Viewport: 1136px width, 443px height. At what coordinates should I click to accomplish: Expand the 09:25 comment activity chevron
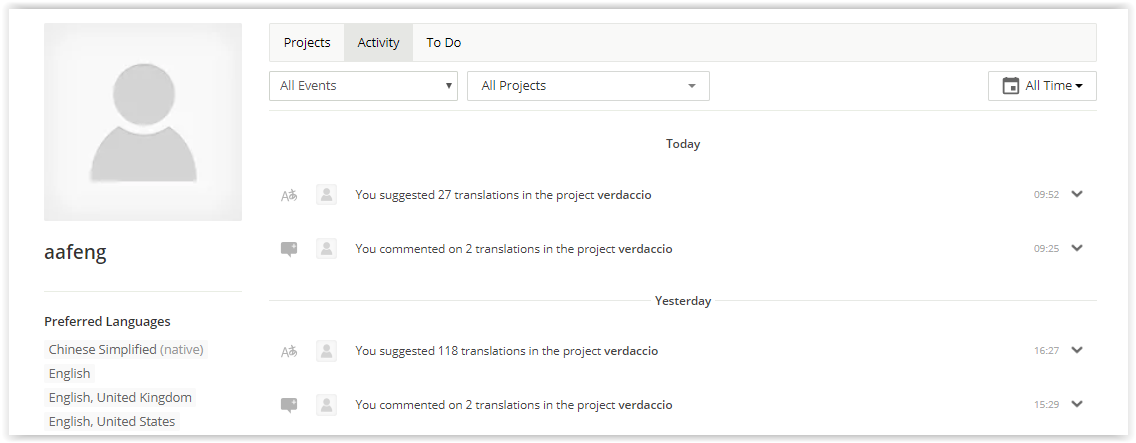1077,248
